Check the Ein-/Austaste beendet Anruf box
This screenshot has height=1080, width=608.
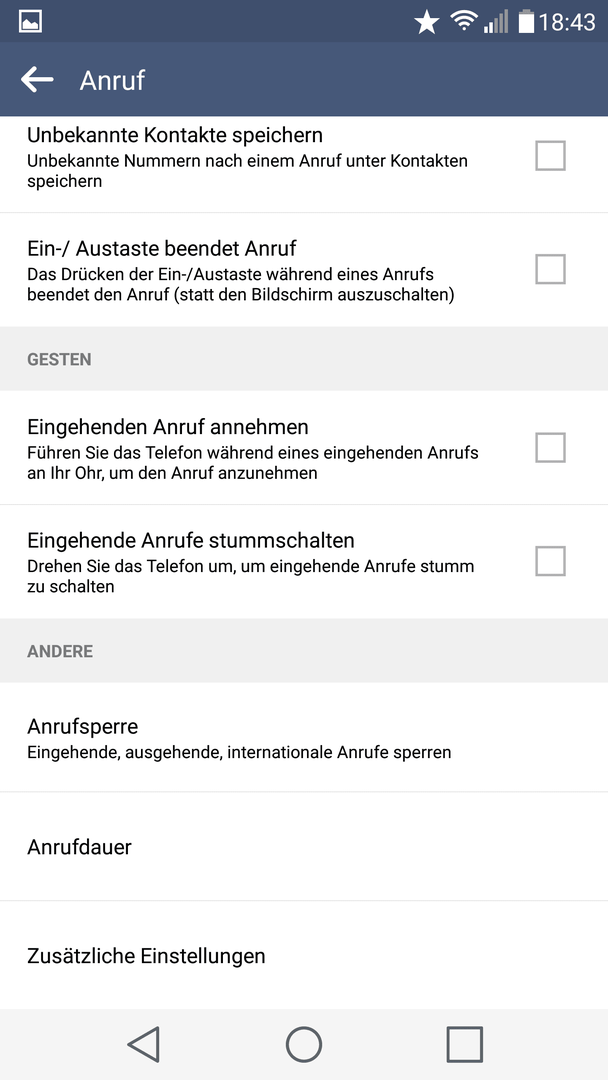[550, 269]
